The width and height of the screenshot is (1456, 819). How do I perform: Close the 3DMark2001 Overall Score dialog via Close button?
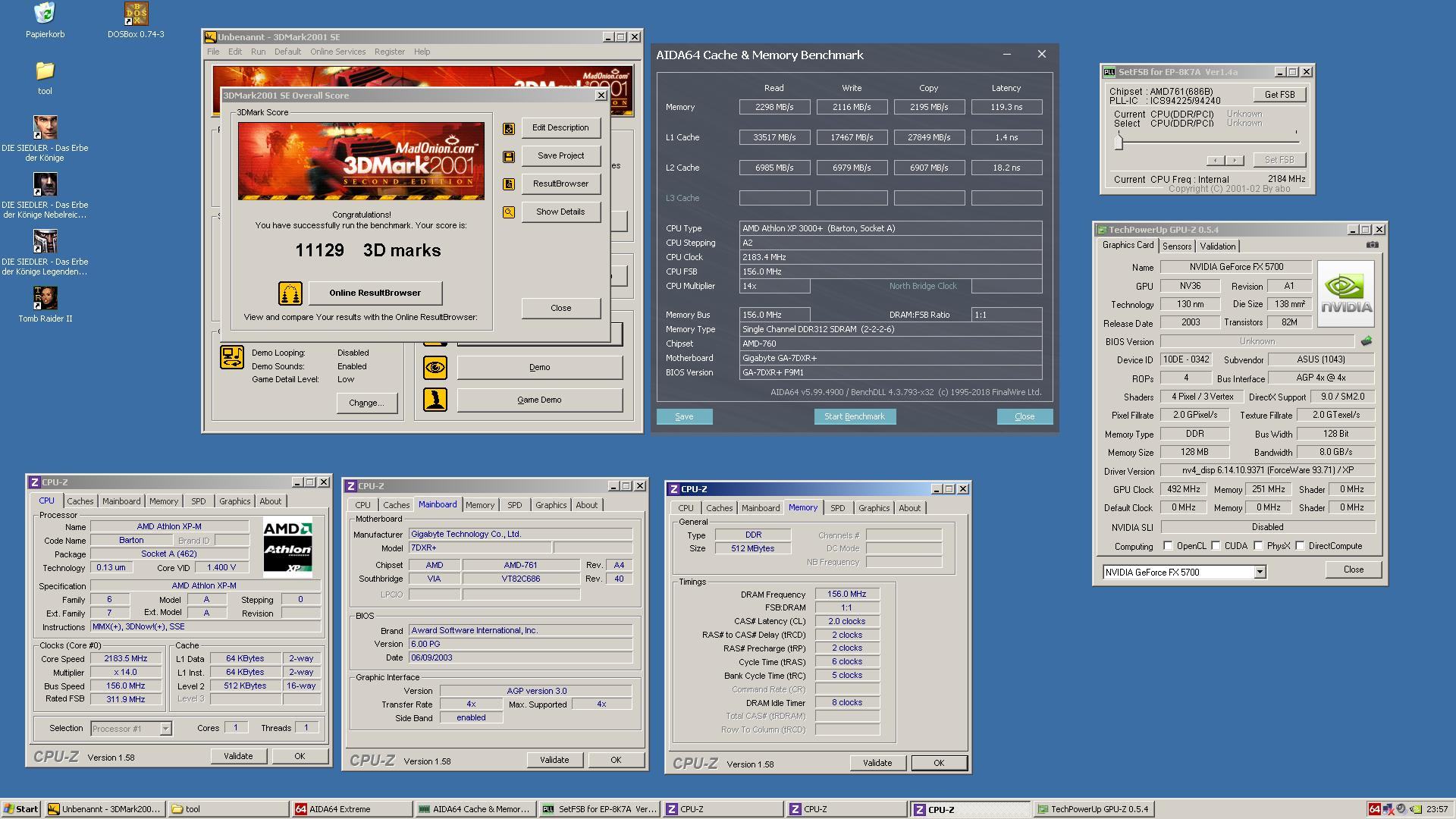click(x=560, y=308)
